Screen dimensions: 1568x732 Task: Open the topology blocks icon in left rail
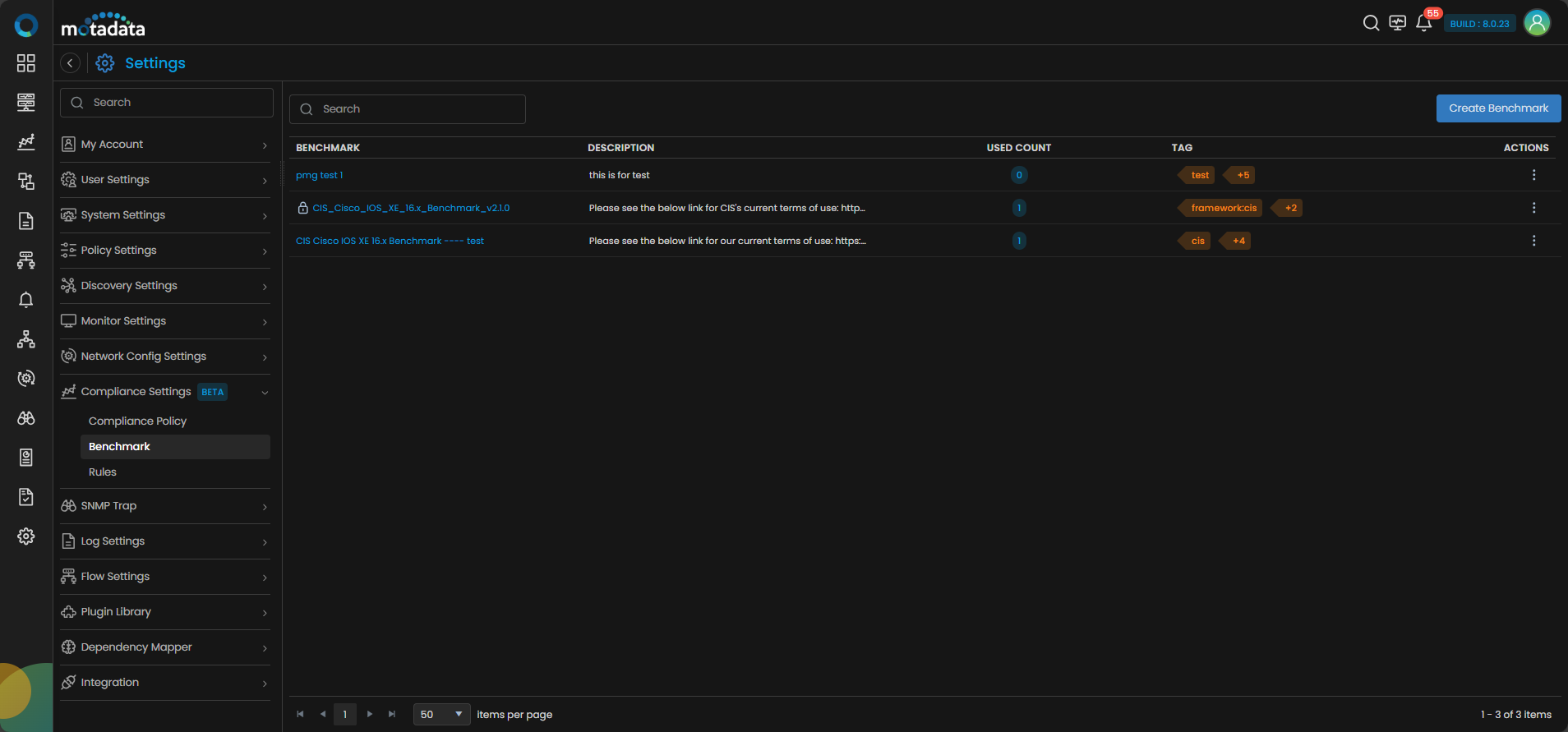pos(26,182)
